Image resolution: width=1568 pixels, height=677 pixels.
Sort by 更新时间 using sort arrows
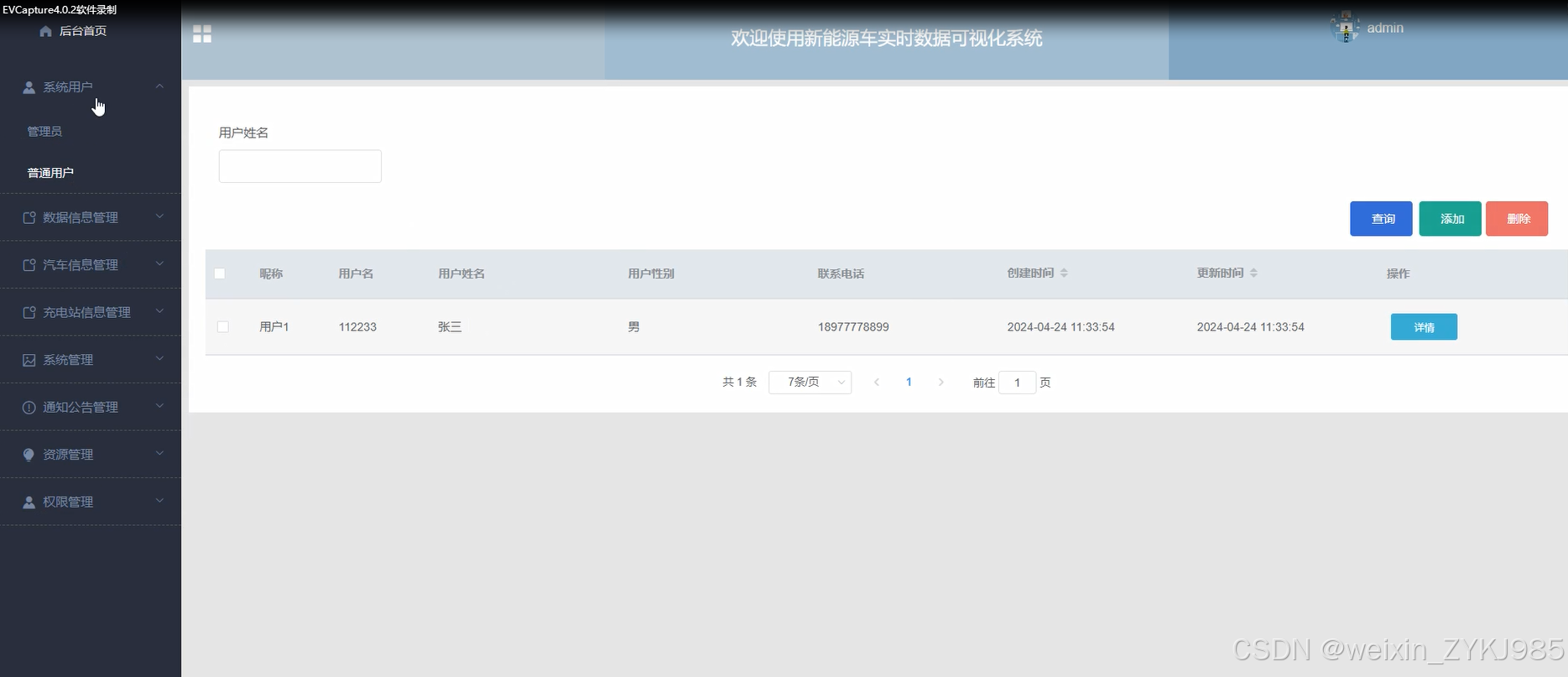(x=1253, y=273)
